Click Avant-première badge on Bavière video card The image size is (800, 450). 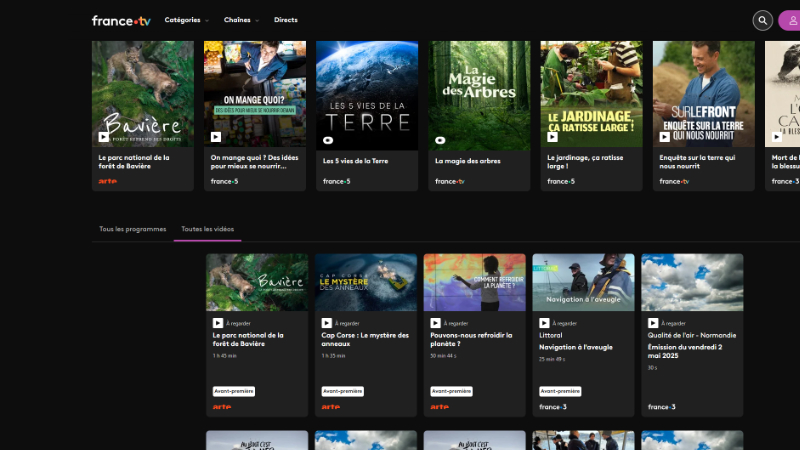(232, 391)
